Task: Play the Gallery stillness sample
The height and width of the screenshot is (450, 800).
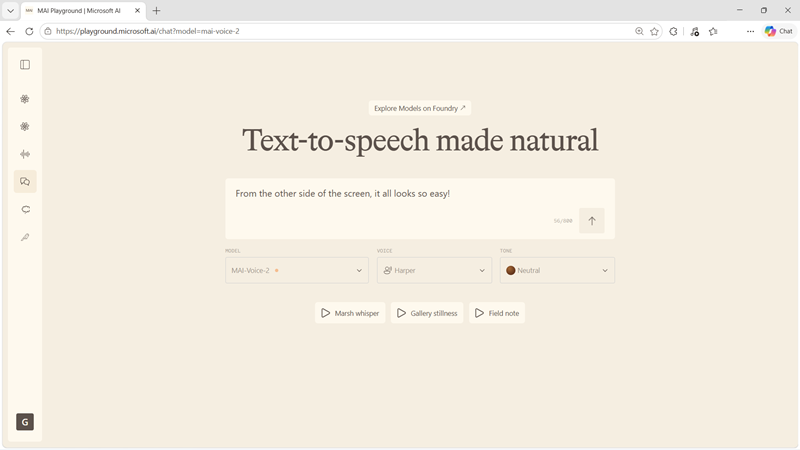Action: [x=427, y=313]
